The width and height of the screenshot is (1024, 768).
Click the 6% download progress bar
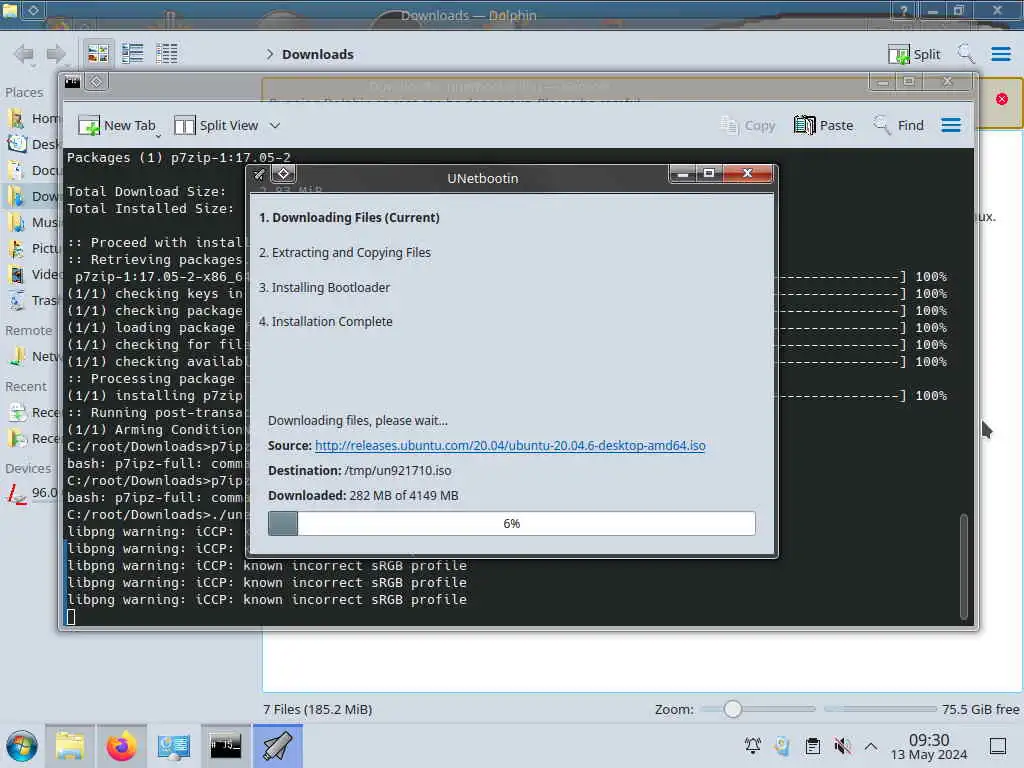pos(511,524)
